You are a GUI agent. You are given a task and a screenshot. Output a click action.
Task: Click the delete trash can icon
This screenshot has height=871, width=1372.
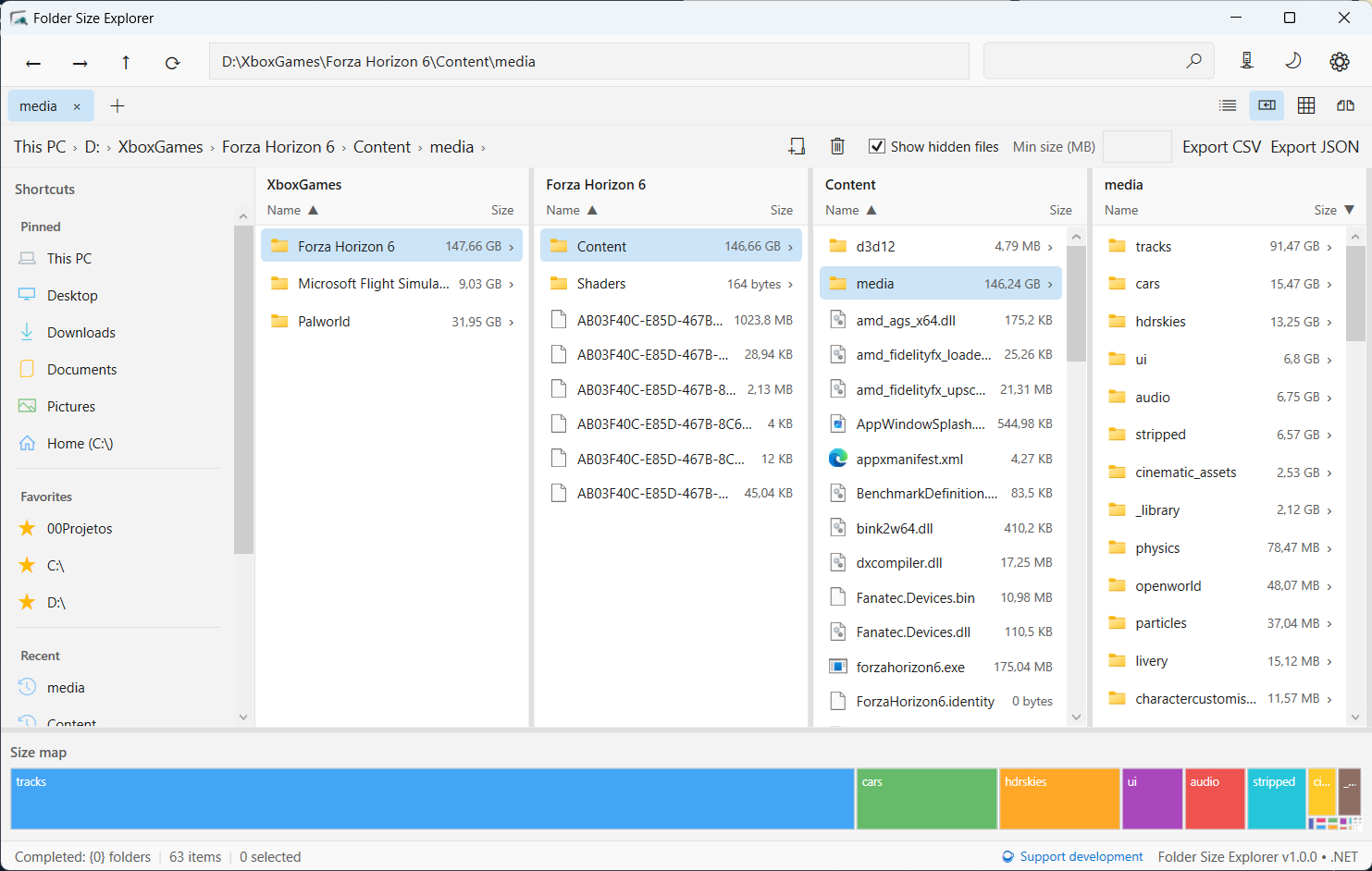point(837,146)
